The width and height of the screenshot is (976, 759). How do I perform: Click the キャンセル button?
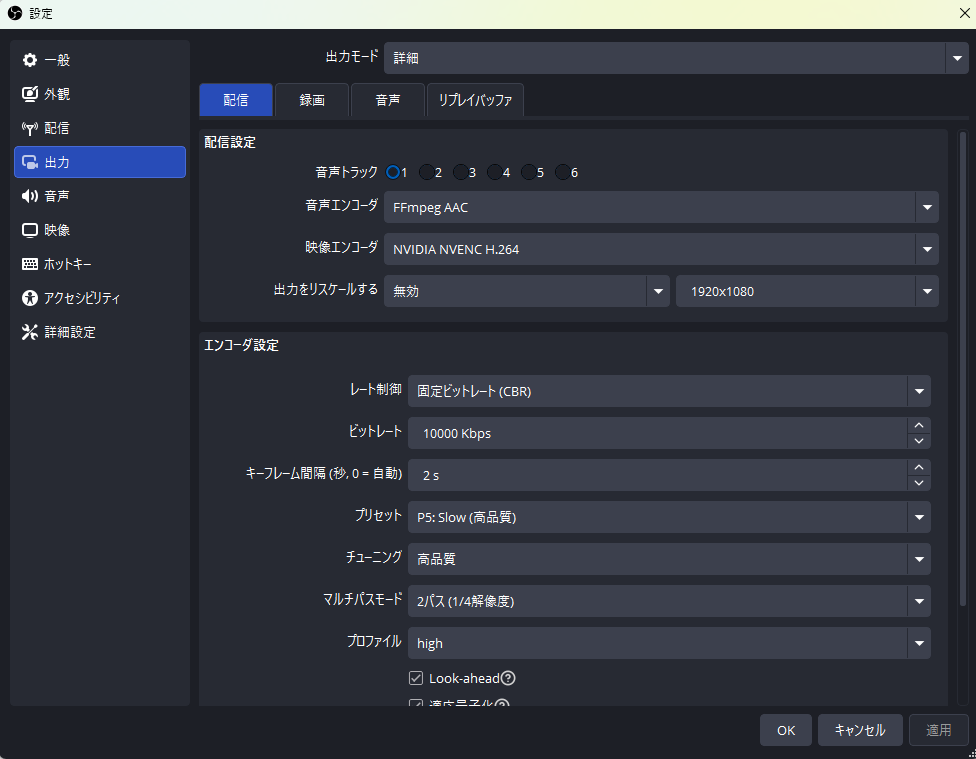[x=859, y=730]
